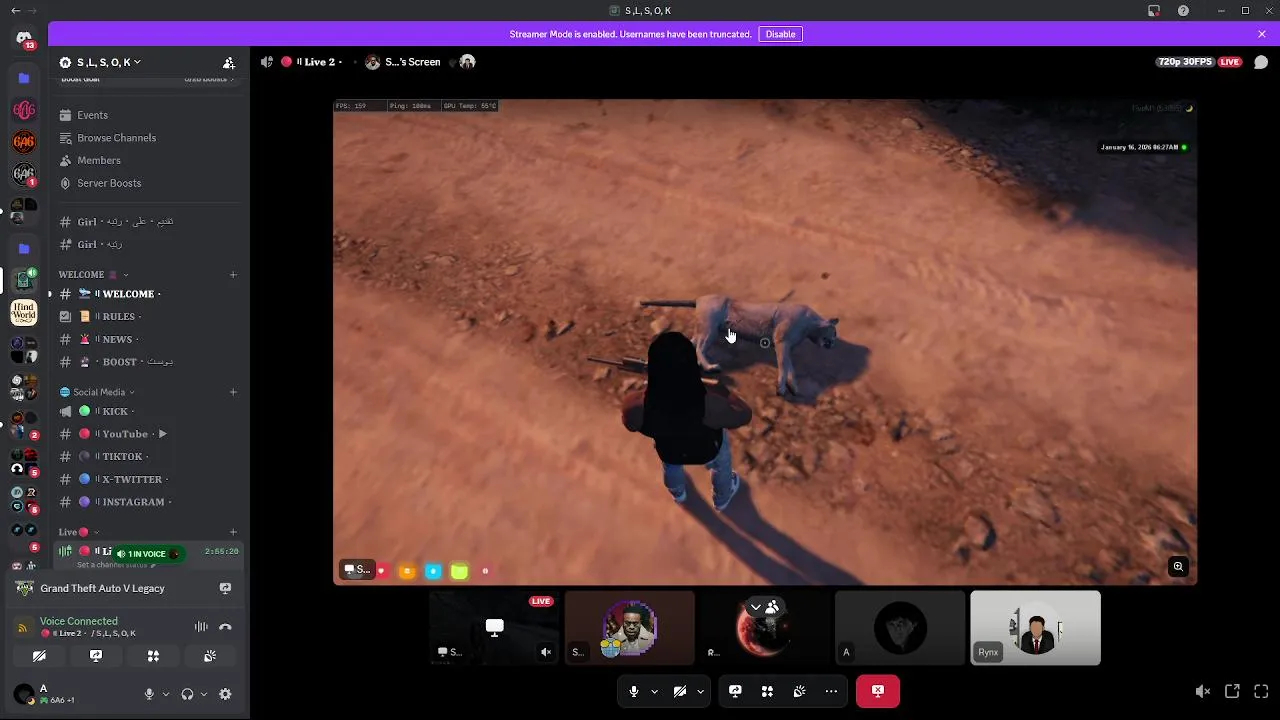Image resolution: width=1280 pixels, height=720 pixels.
Task: Open more options ellipsis in call bar
Action: 831,691
